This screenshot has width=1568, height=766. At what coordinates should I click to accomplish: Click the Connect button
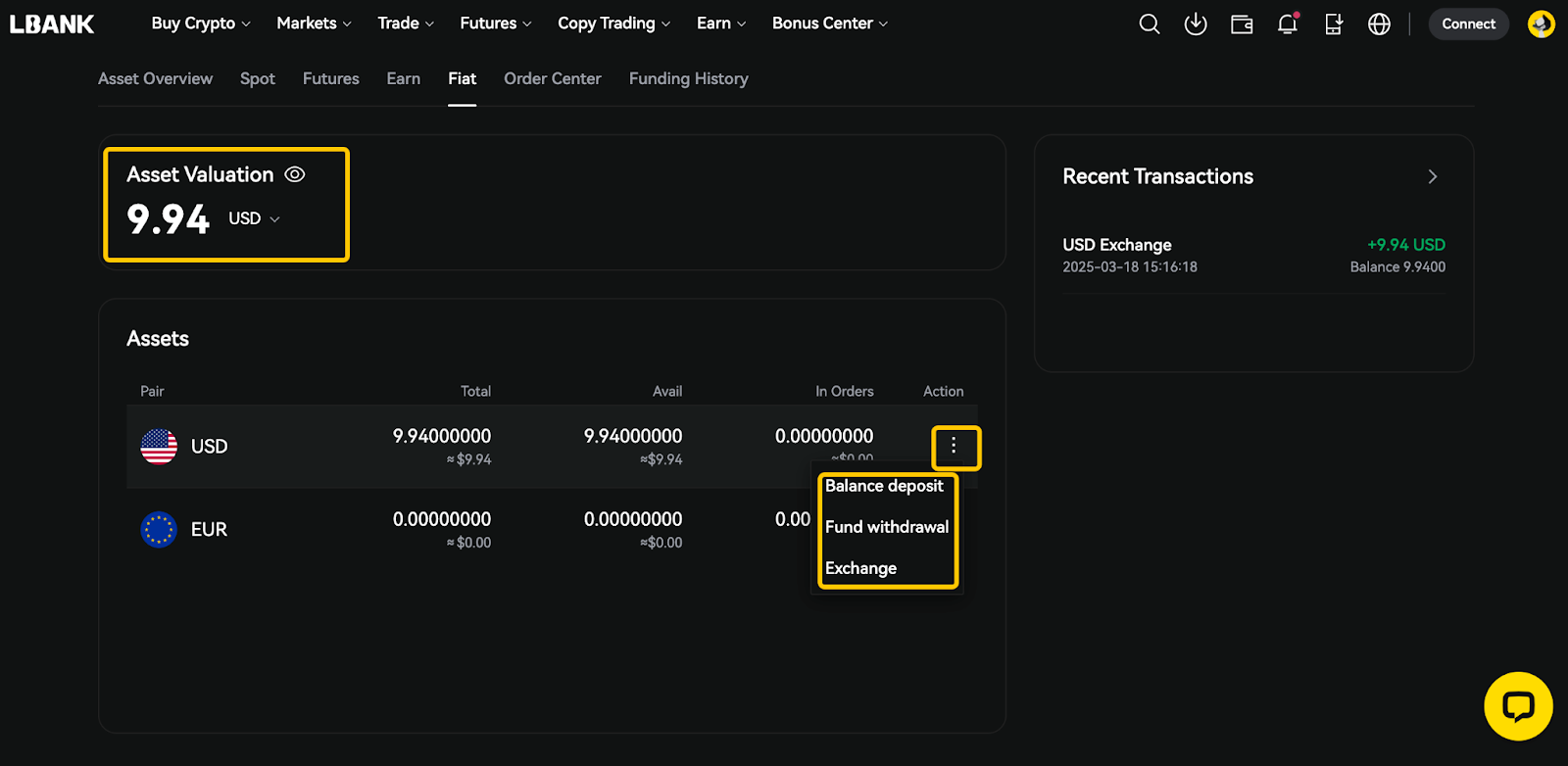click(x=1468, y=24)
